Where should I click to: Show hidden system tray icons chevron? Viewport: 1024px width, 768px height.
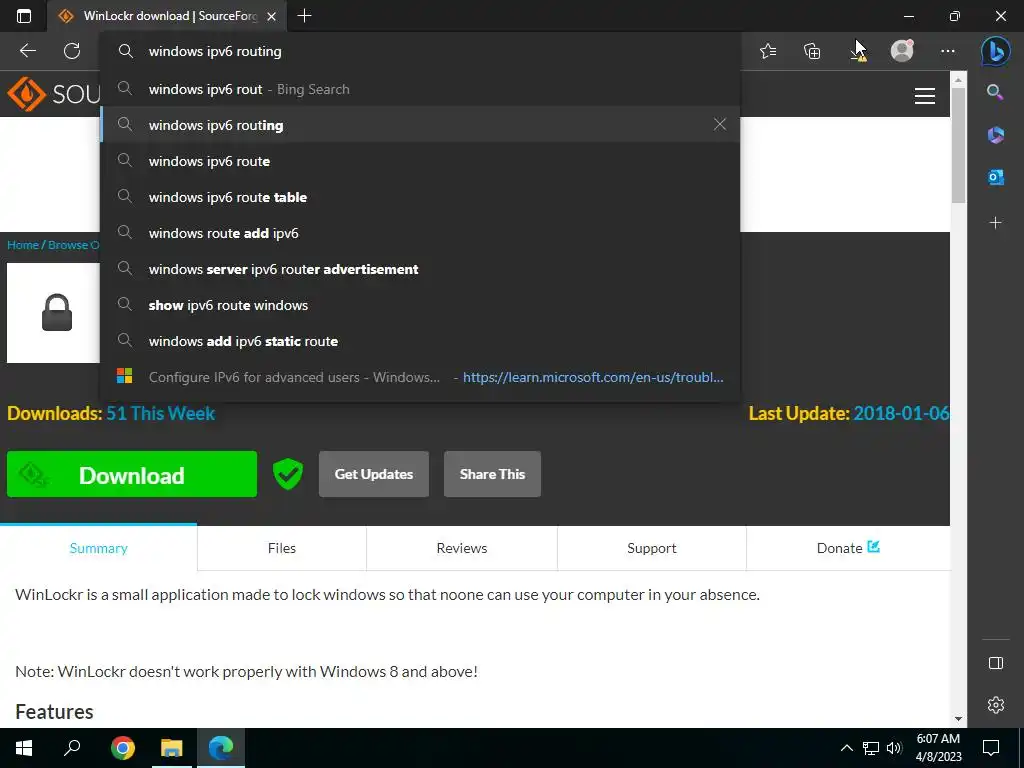coord(846,748)
